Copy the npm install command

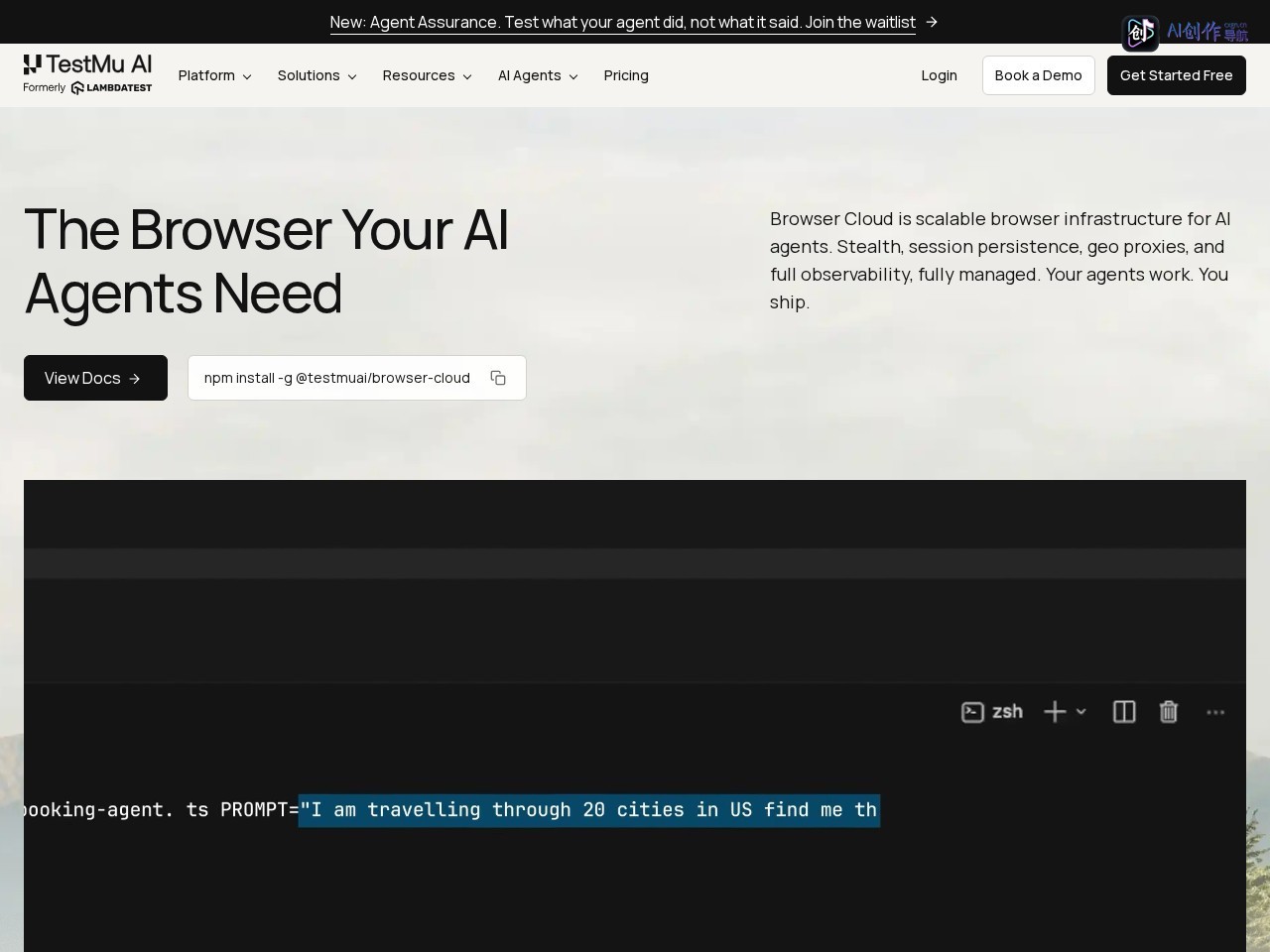click(498, 378)
